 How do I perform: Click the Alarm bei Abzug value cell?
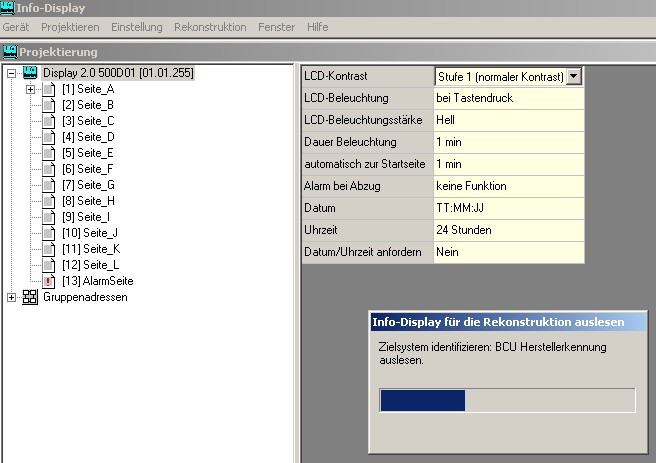click(x=507, y=186)
